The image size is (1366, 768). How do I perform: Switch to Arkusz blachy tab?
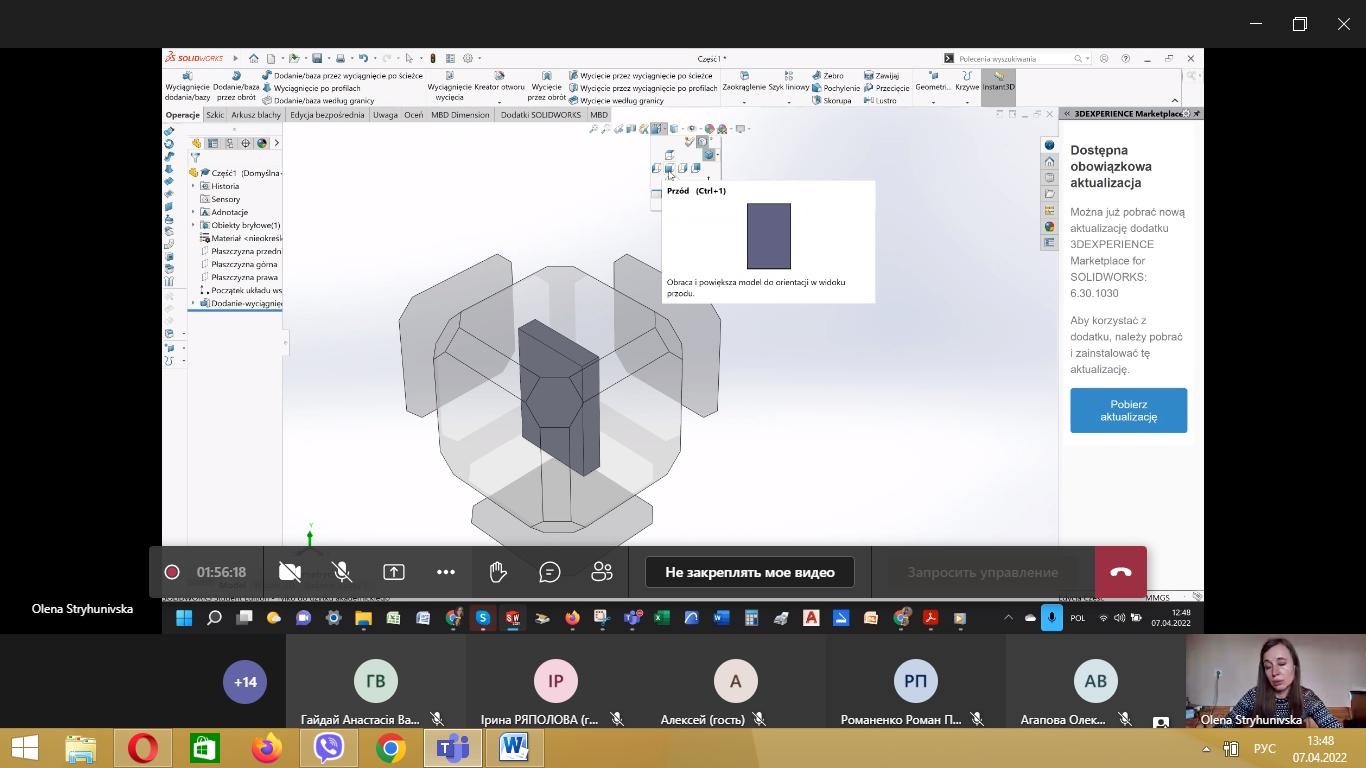[x=256, y=115]
